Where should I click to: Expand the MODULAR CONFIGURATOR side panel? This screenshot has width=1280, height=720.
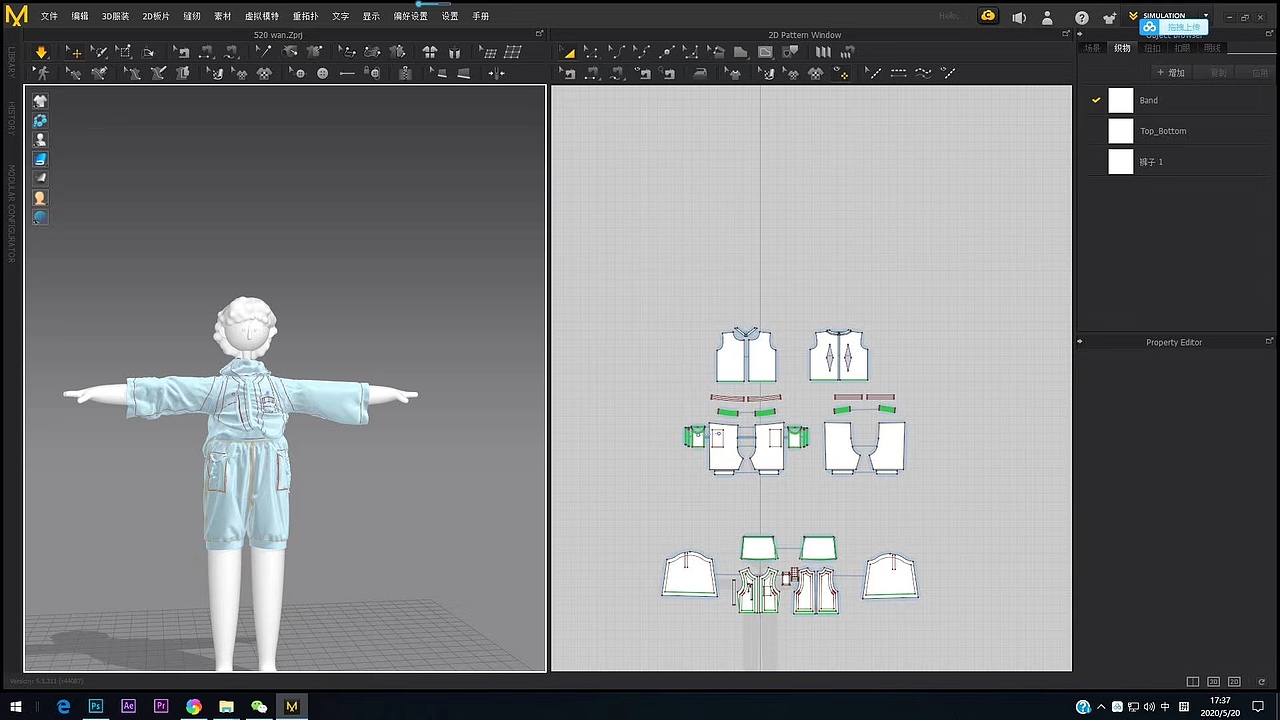(x=11, y=214)
